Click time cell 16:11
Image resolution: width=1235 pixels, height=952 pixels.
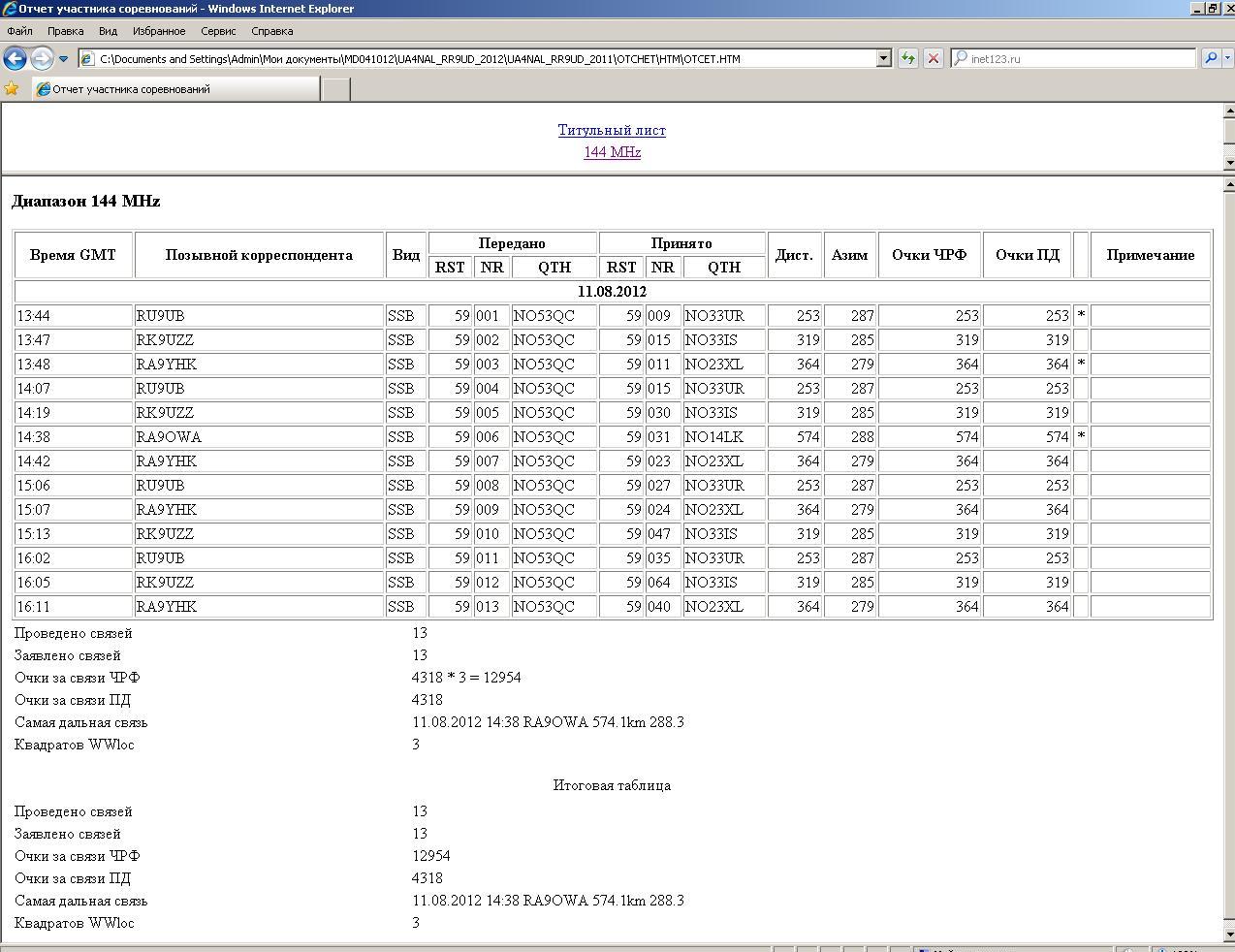coord(74,607)
